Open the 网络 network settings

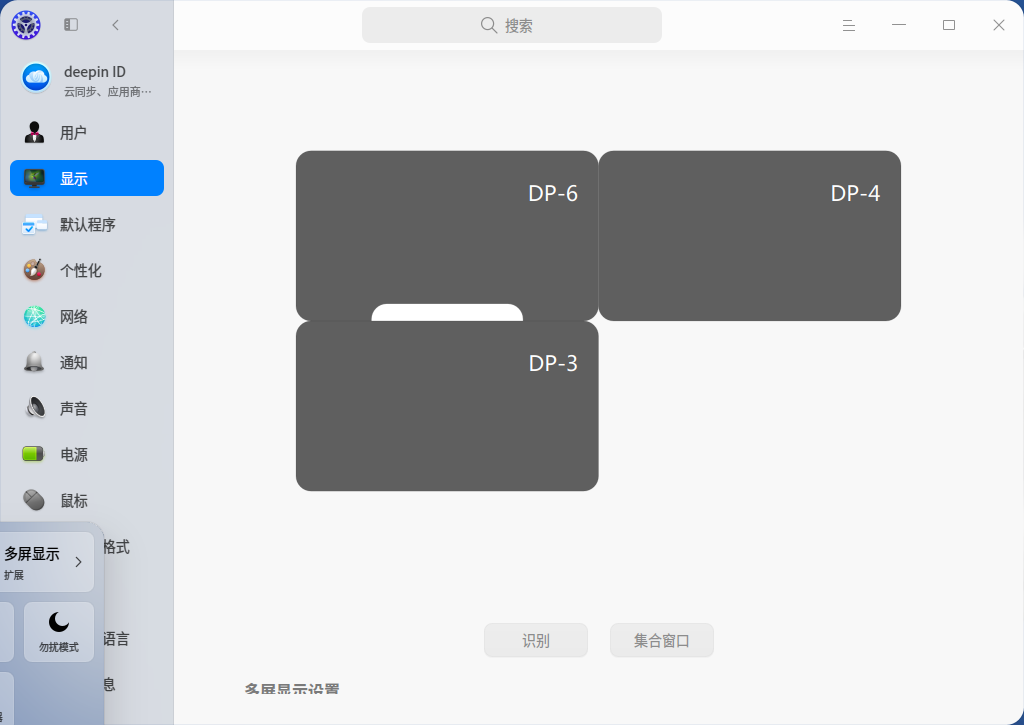point(87,317)
